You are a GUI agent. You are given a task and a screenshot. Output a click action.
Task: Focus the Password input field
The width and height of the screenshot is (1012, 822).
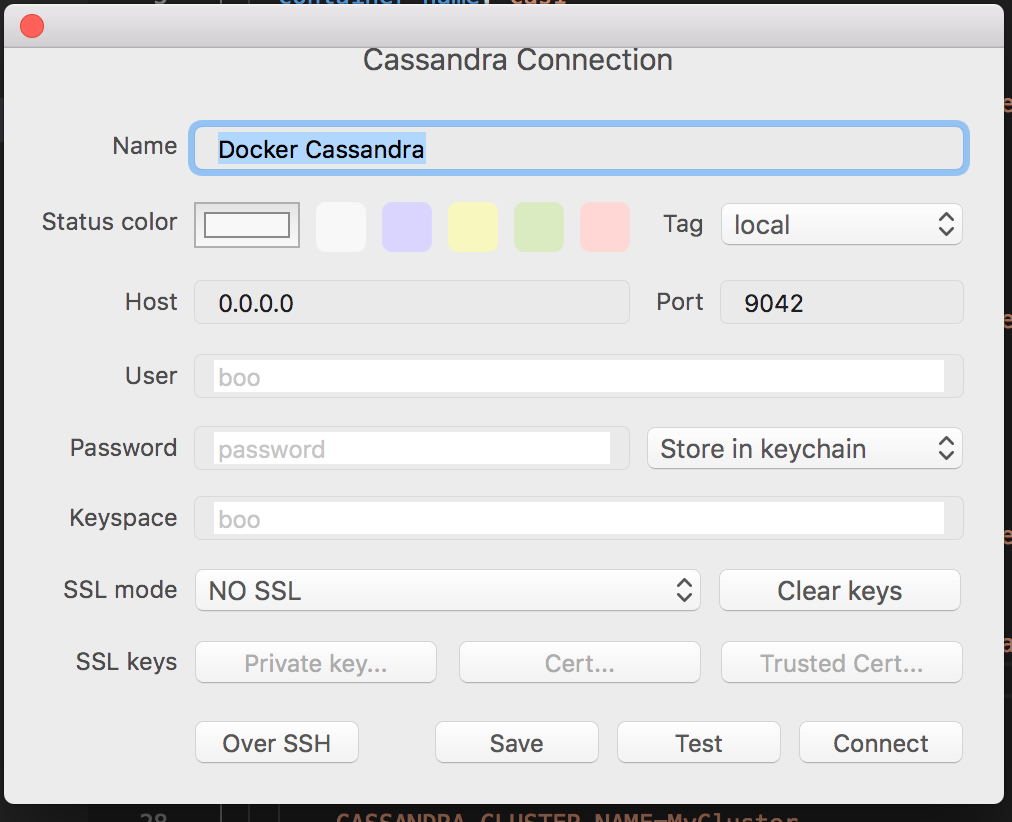tap(412, 448)
